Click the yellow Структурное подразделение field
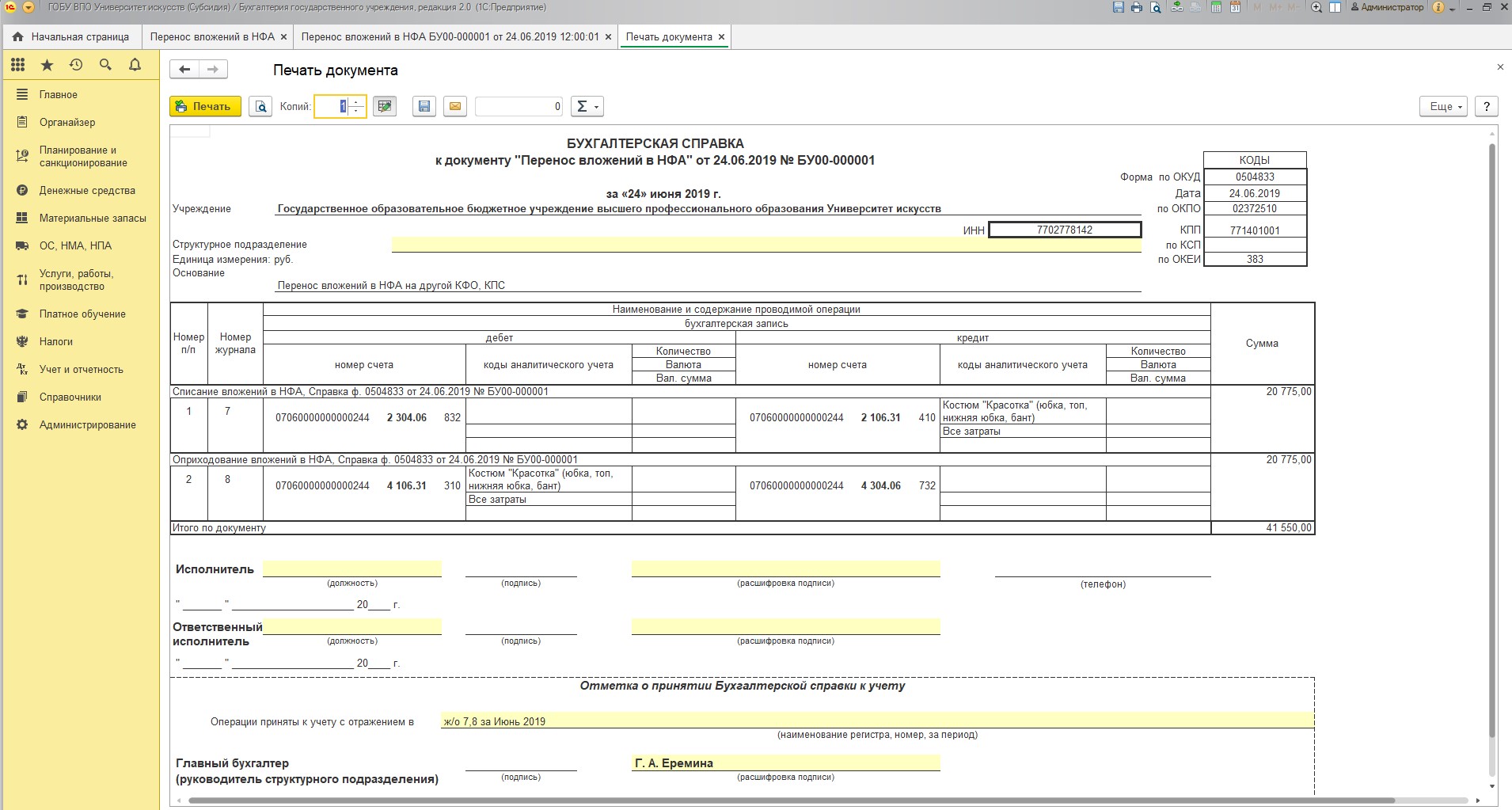Viewport: 1512px width, 810px height. point(766,245)
